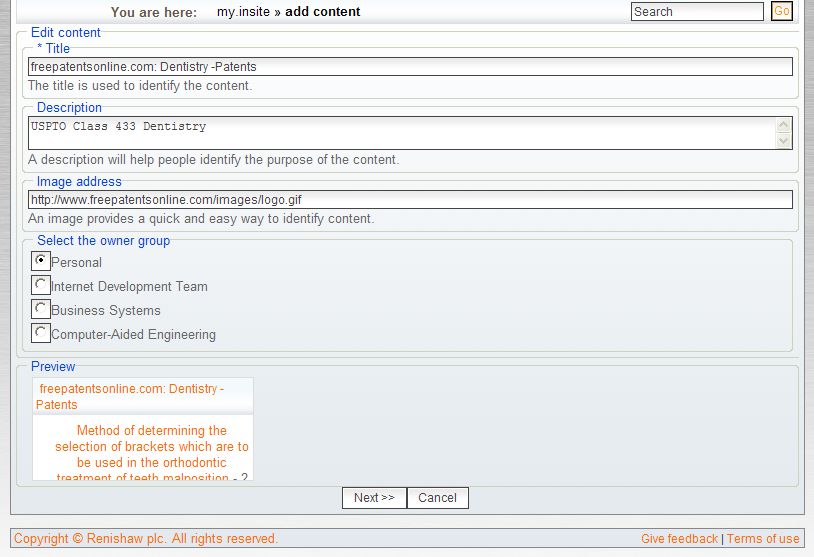
Task: Open the preview title Dentistry - Patents link
Action: [130, 396]
